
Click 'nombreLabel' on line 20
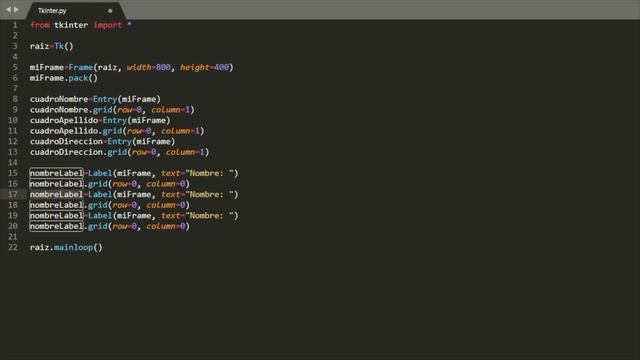coord(56,226)
